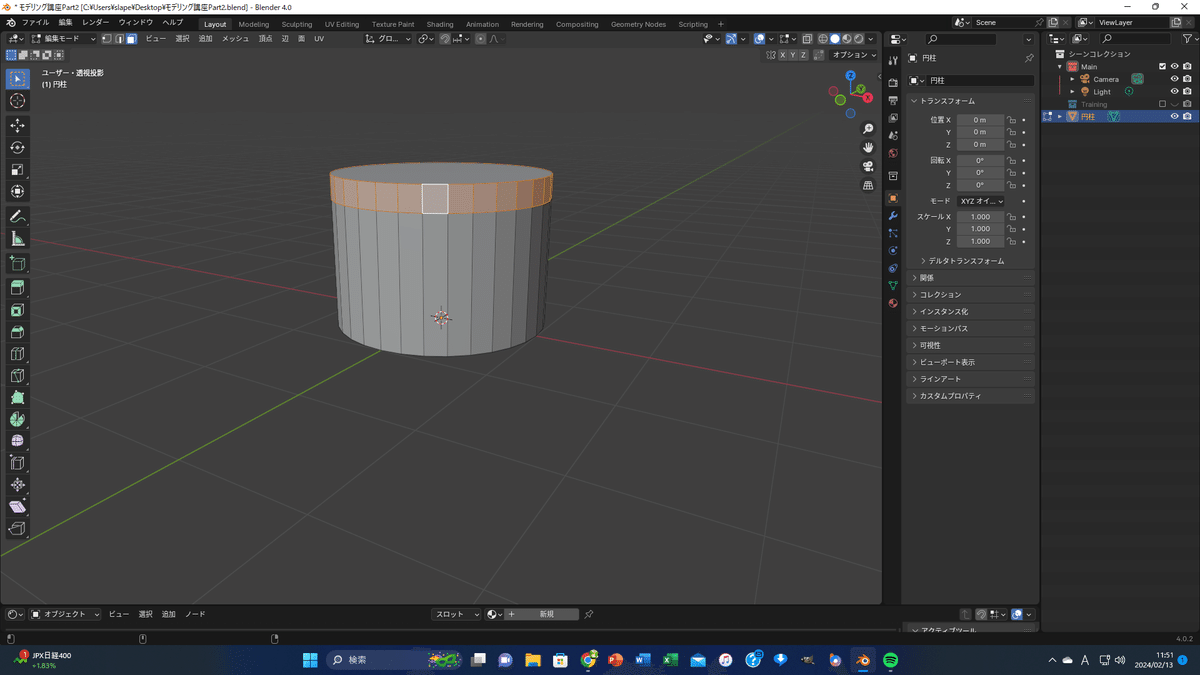Switch to vertex select mode
Viewport: 1200px width, 675px height.
point(107,39)
